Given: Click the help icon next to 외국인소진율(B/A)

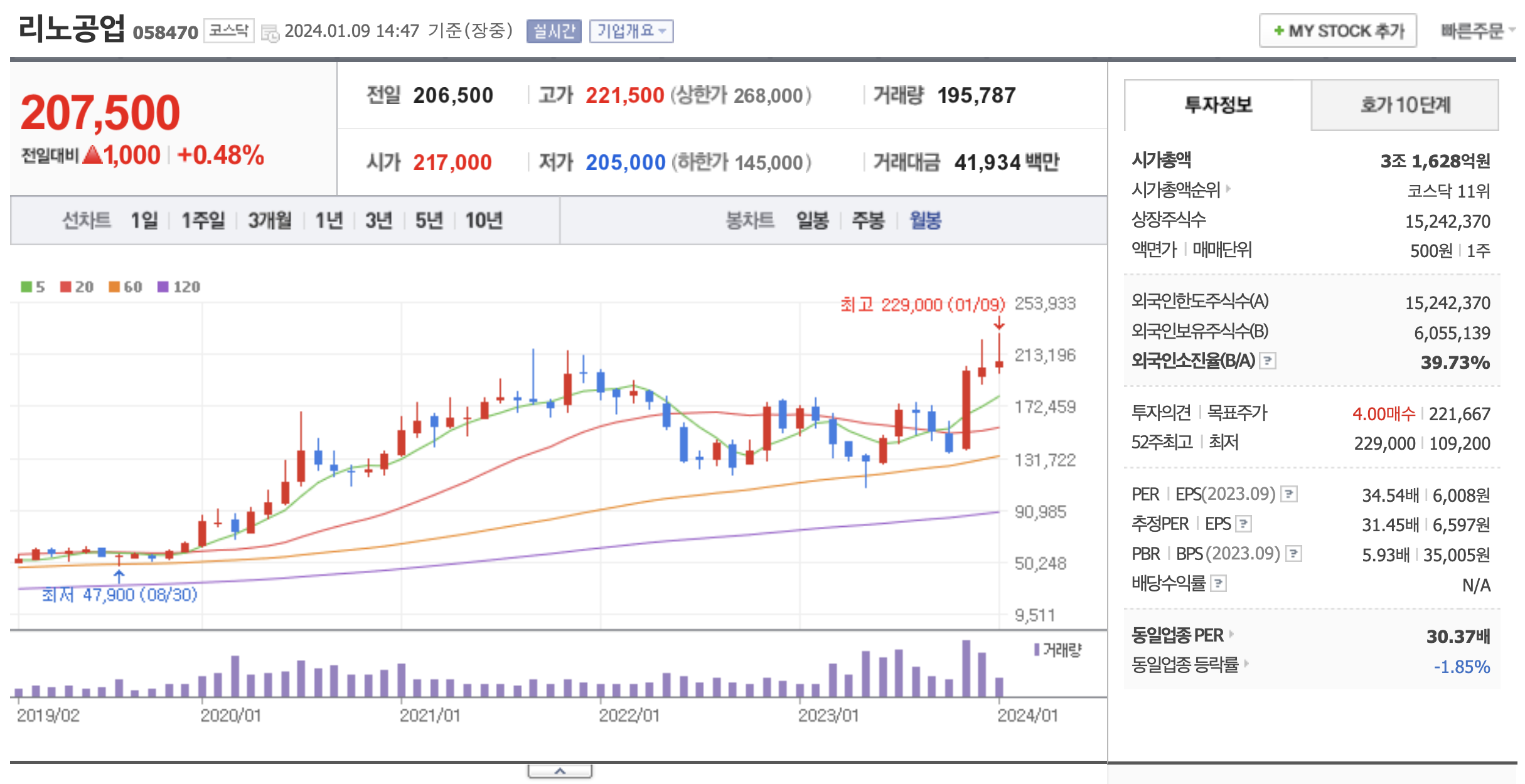Looking at the screenshot, I should pyautogui.click(x=1268, y=361).
